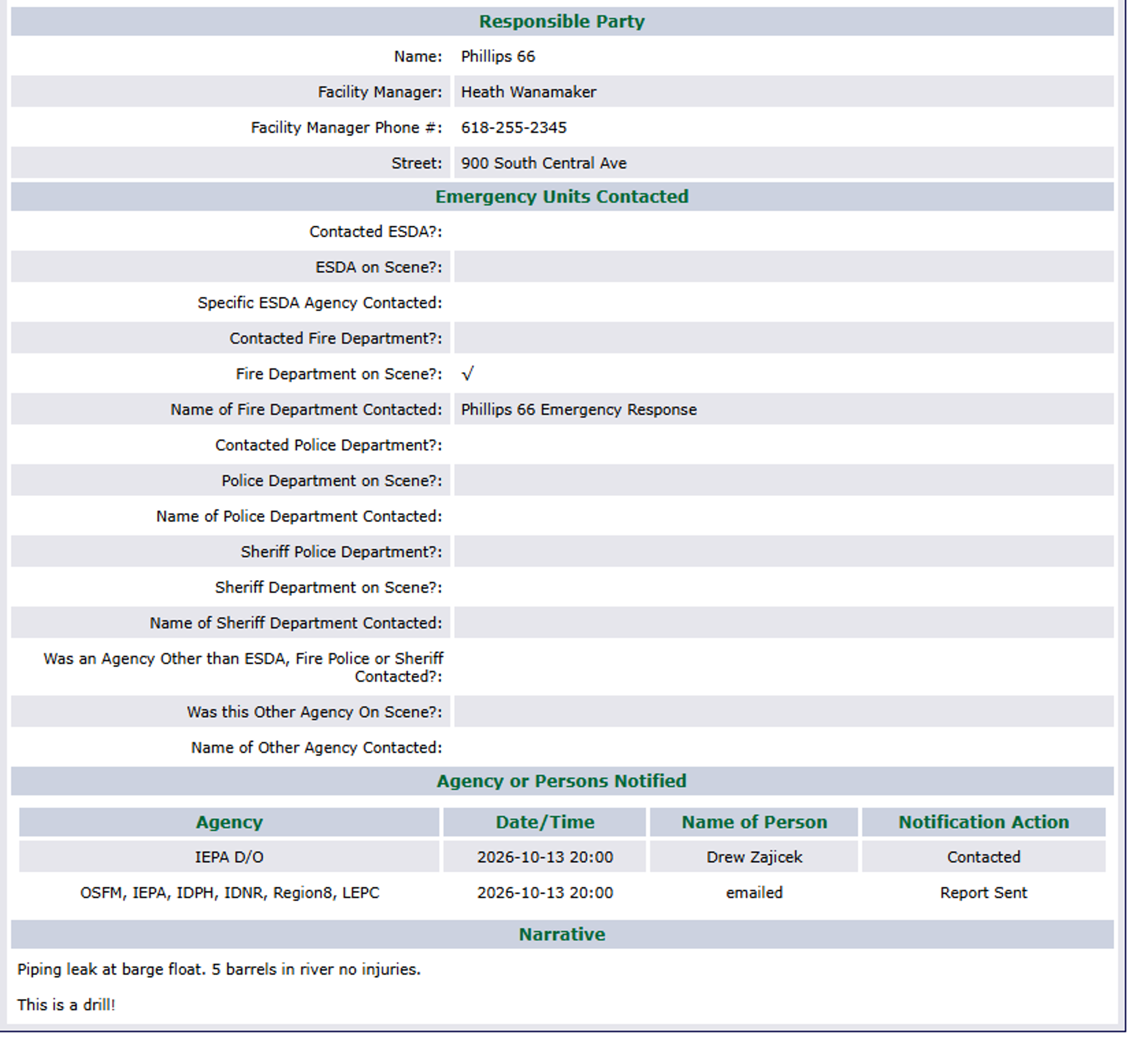Image resolution: width=1148 pixels, height=1047 pixels.
Task: Click the Agency column header
Action: coord(230,822)
